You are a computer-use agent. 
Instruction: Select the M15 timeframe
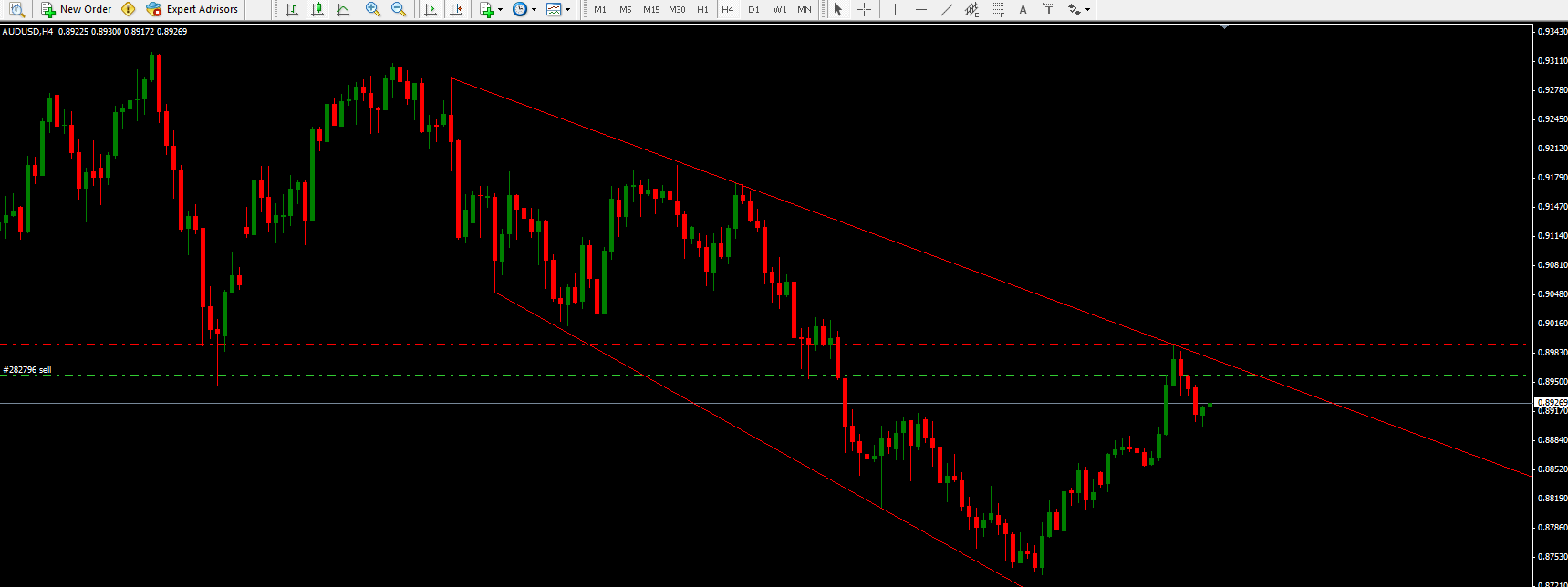(650, 9)
